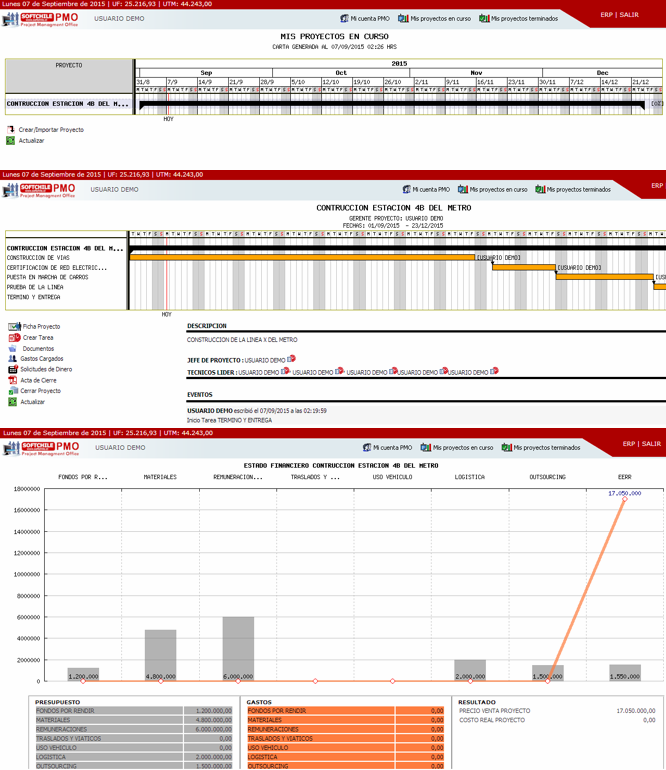Open the Acta de Cierre document

coord(14,381)
